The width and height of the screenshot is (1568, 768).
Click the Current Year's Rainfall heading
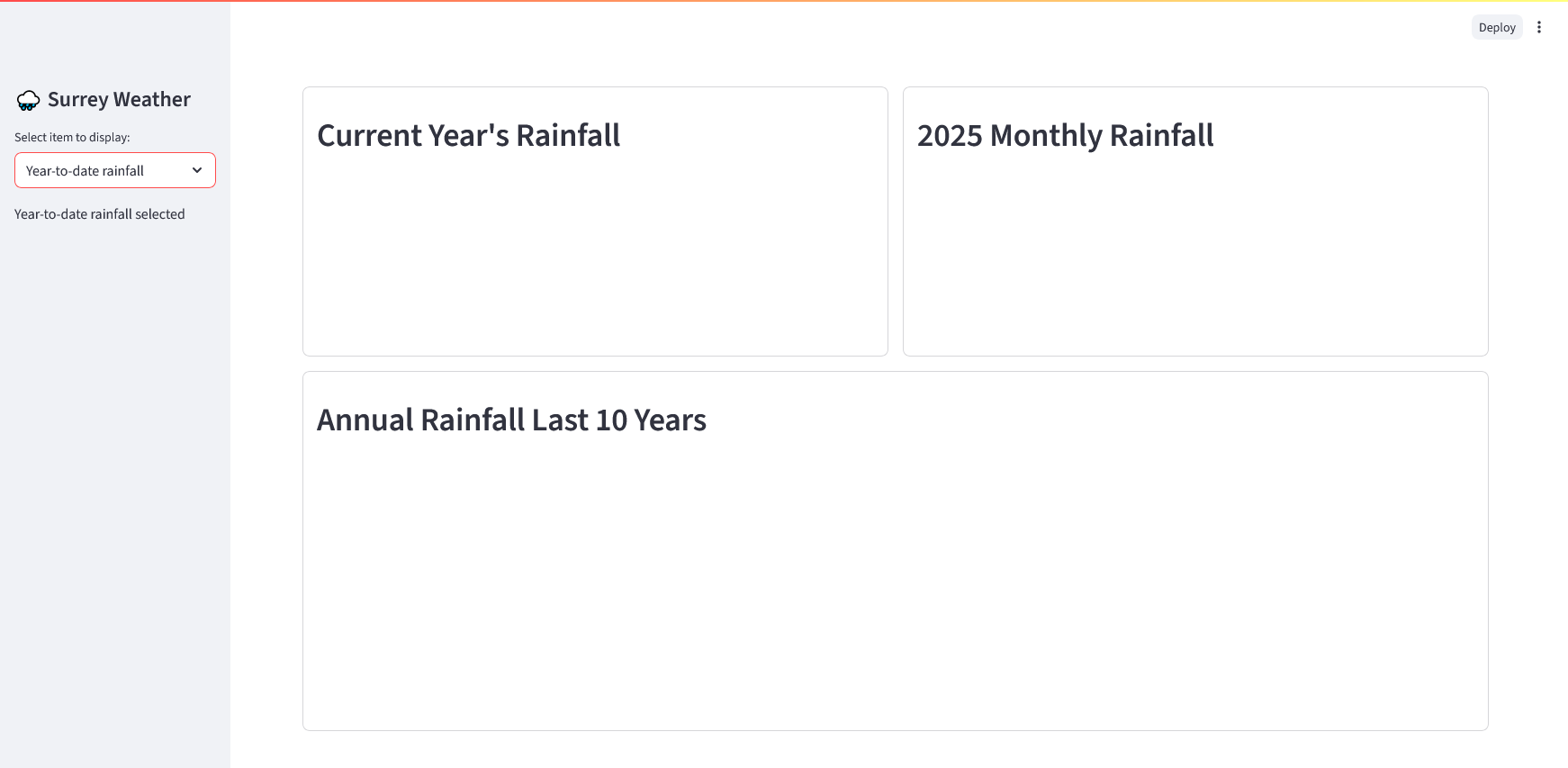(468, 135)
